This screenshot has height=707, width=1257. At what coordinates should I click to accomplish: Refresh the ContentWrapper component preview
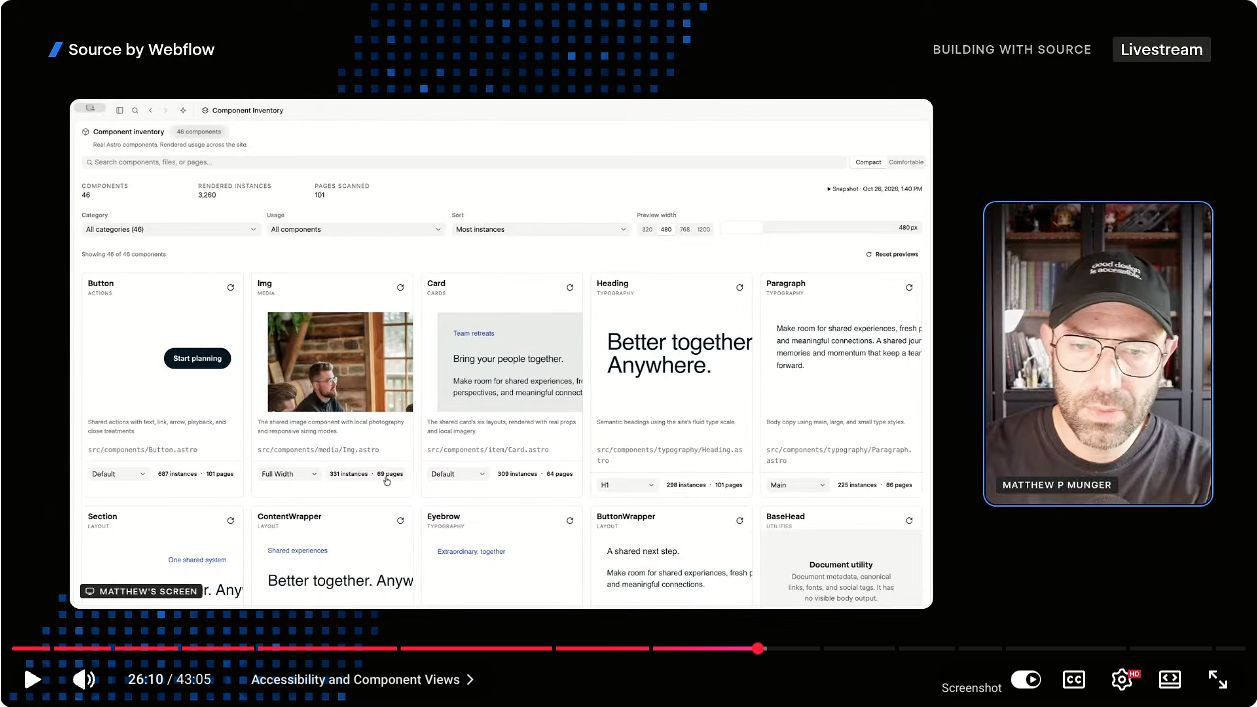pyautogui.click(x=401, y=520)
